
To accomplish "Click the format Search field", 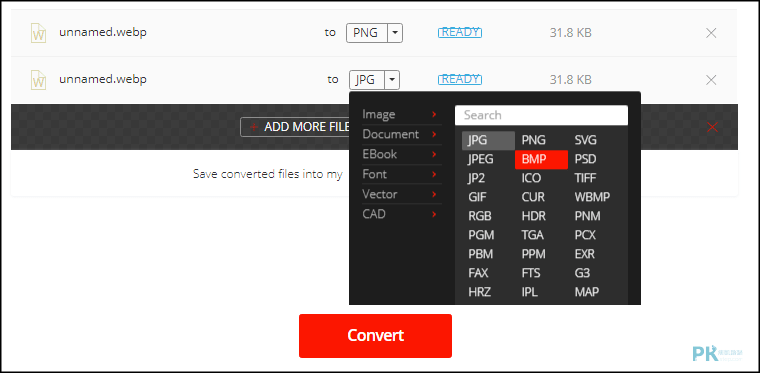I will [541, 115].
